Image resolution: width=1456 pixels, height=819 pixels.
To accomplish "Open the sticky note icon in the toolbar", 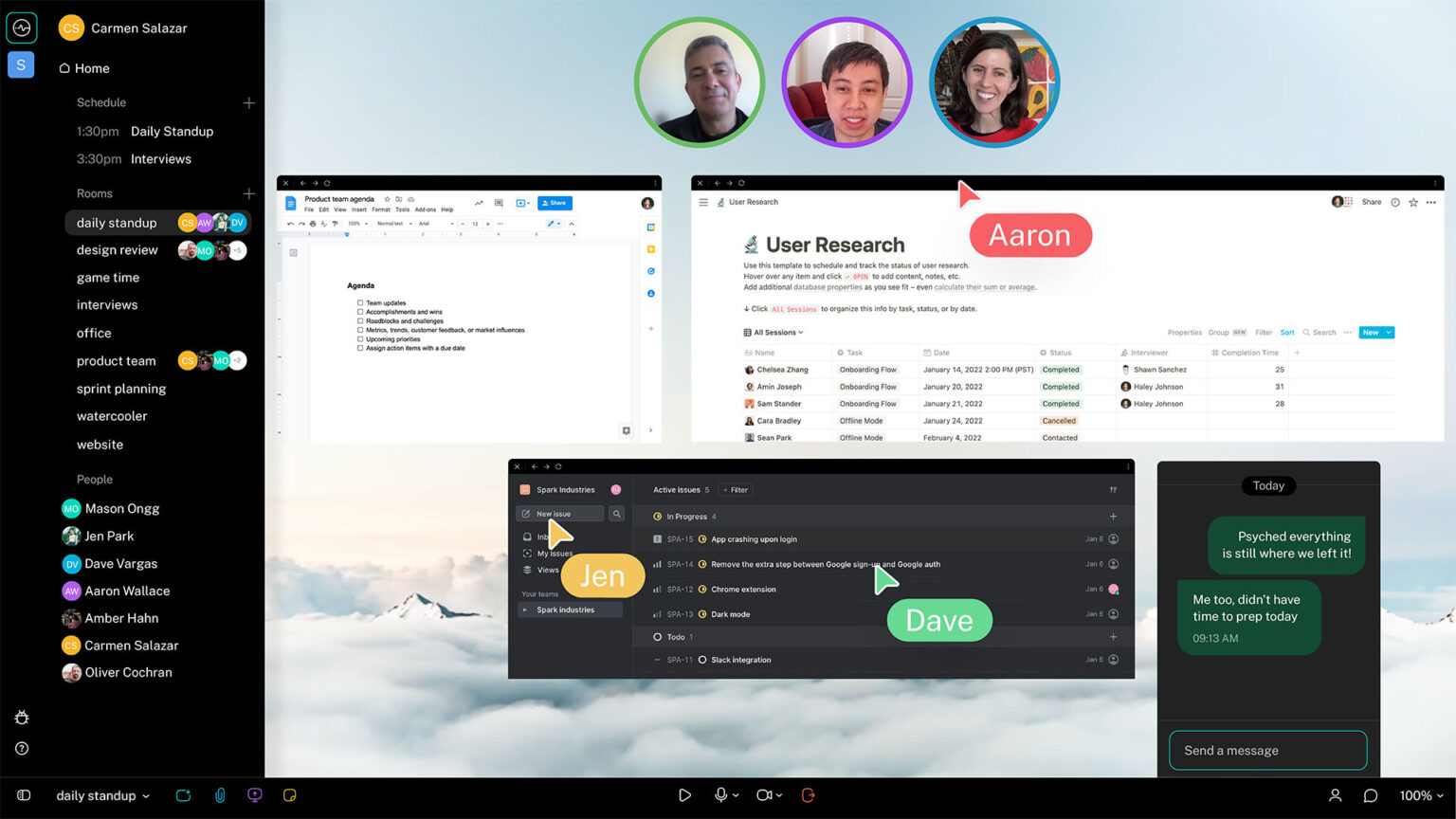I will coord(289,794).
